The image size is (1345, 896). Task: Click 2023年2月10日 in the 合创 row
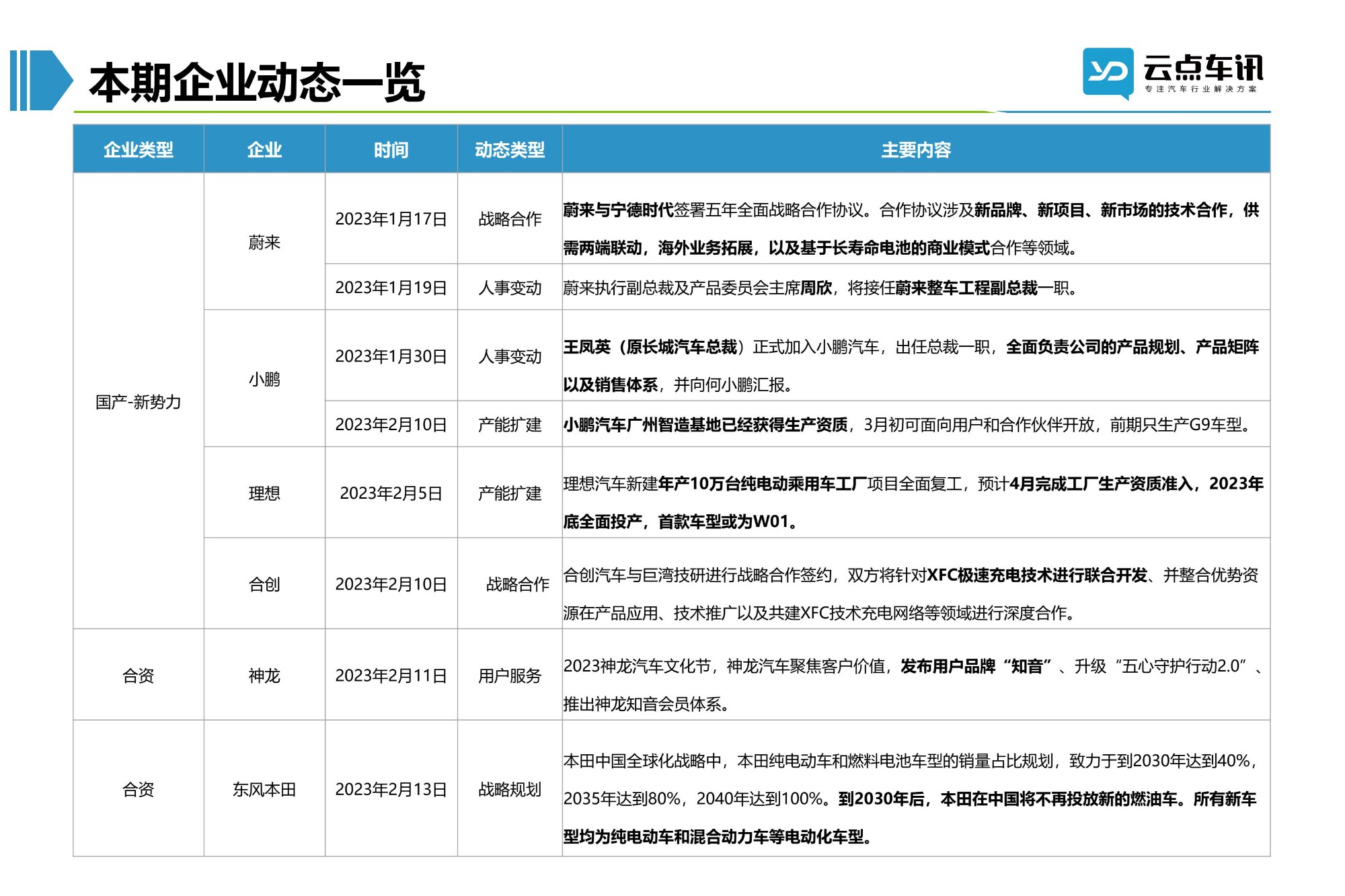coord(391,584)
